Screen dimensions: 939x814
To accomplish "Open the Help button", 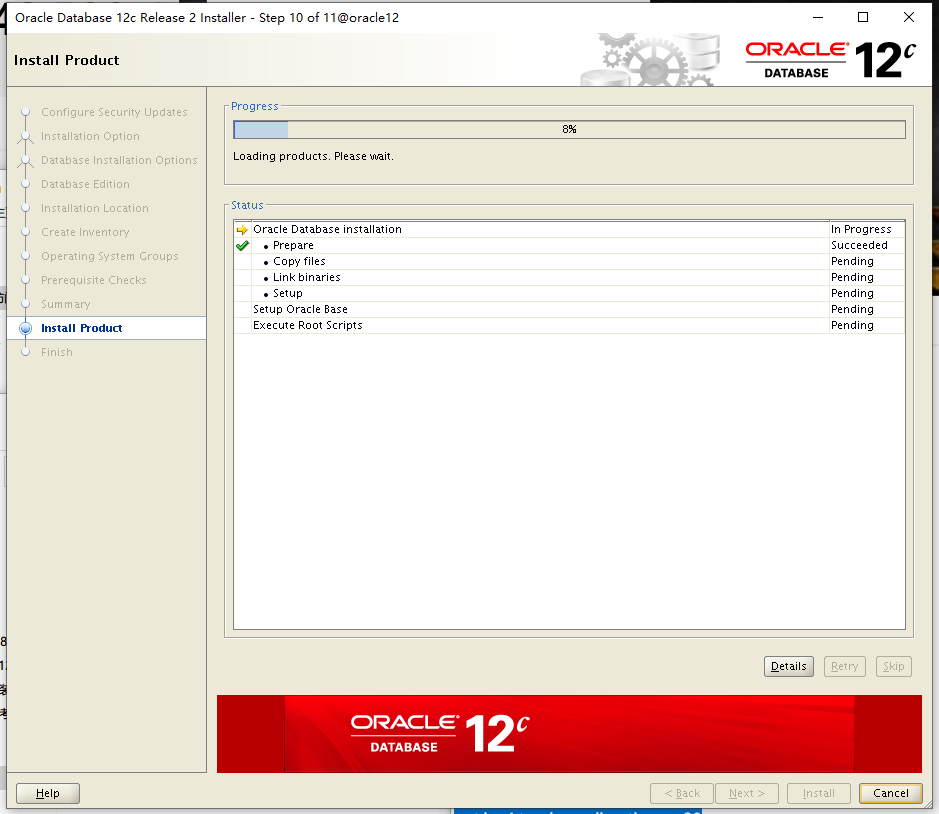I will pyautogui.click(x=48, y=793).
